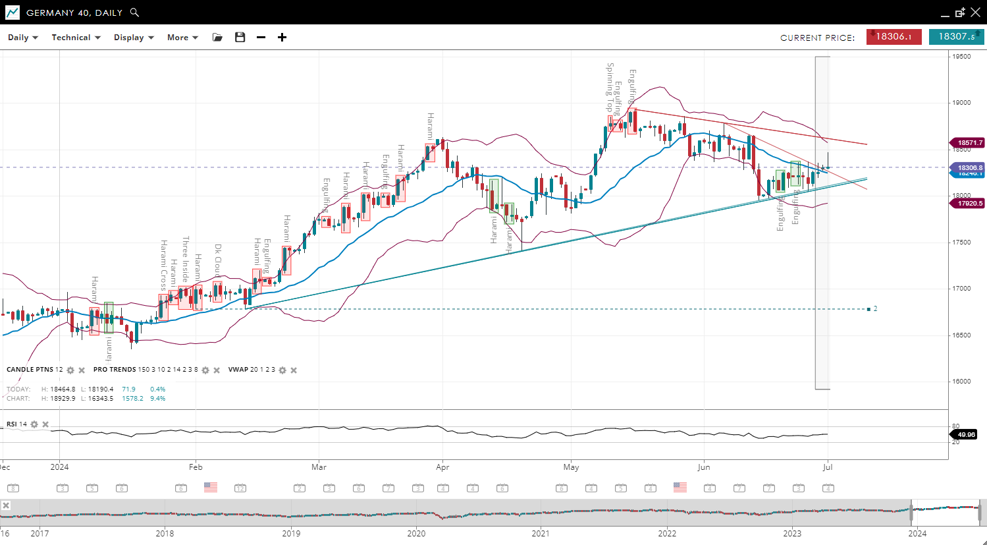Zoom in using the plus icon
Viewport: 987px width, 545px height.
[282, 38]
